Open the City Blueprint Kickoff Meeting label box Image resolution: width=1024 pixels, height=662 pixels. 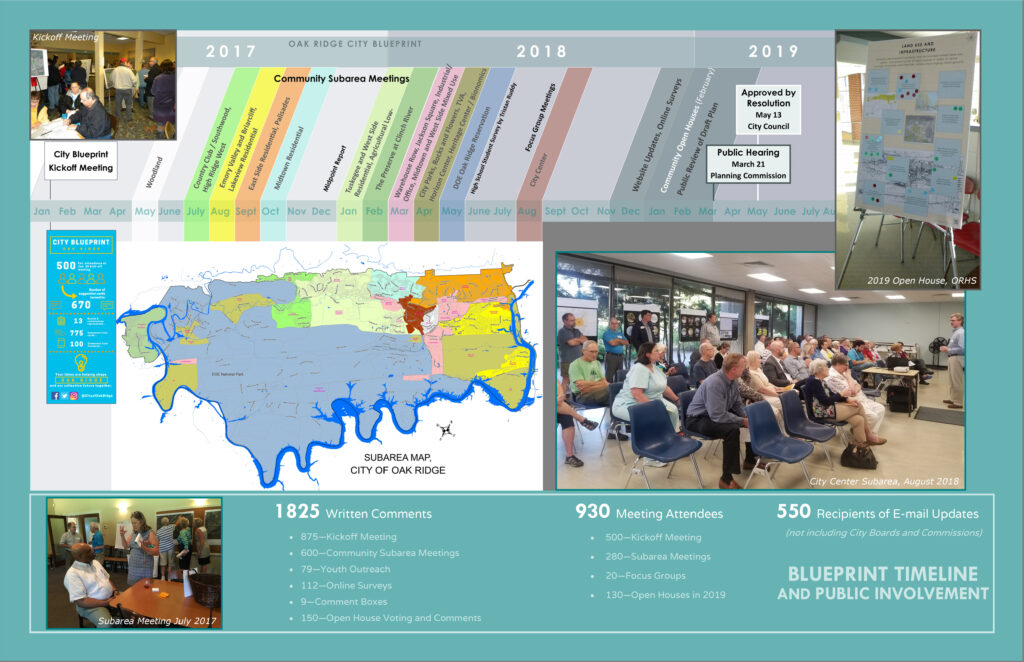(x=80, y=161)
